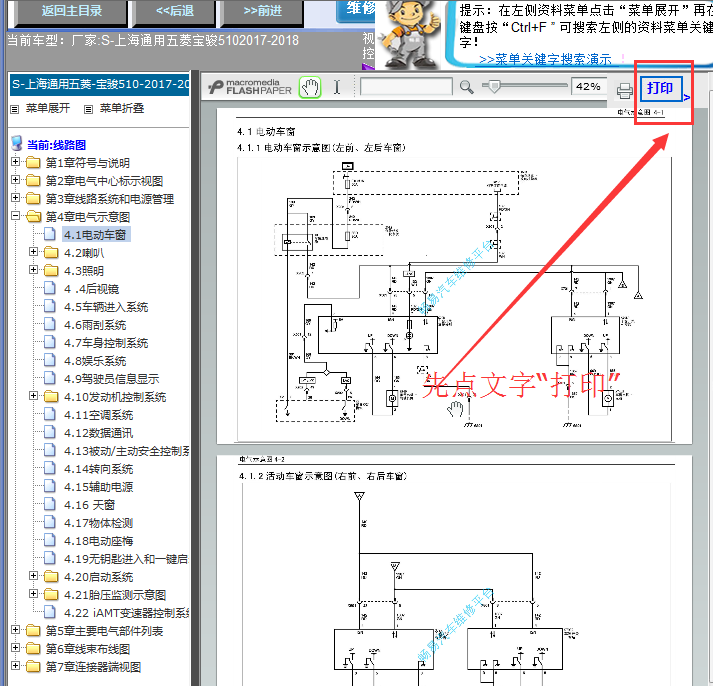The image size is (713, 686).
Task: Select the text selection cursor tool
Action: [x=337, y=87]
